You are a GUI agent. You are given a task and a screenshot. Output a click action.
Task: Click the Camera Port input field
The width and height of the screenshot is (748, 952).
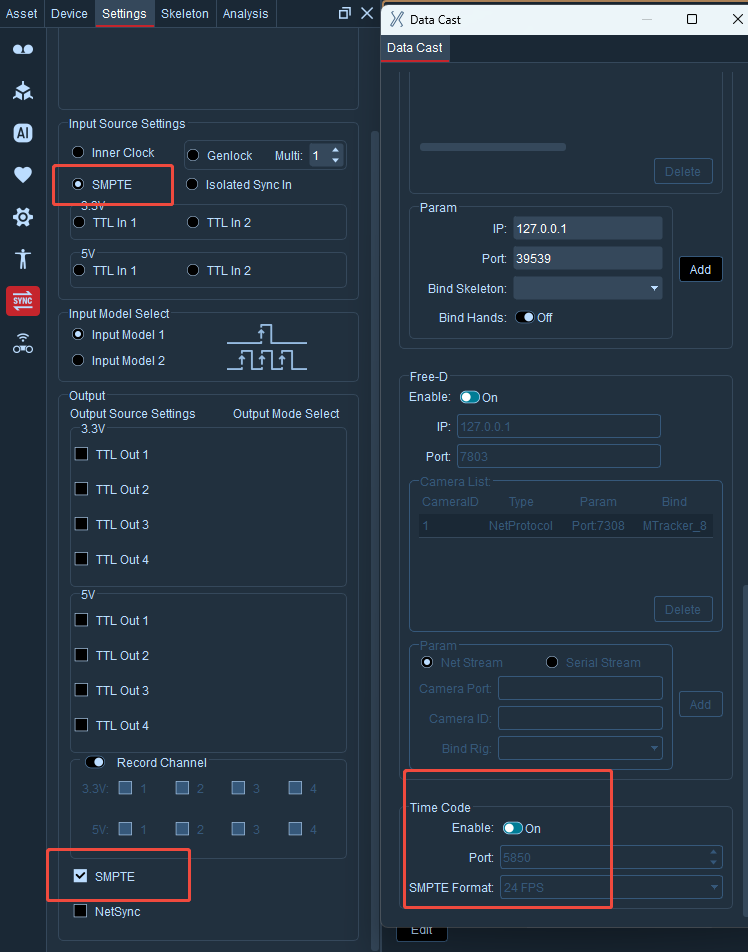point(580,688)
